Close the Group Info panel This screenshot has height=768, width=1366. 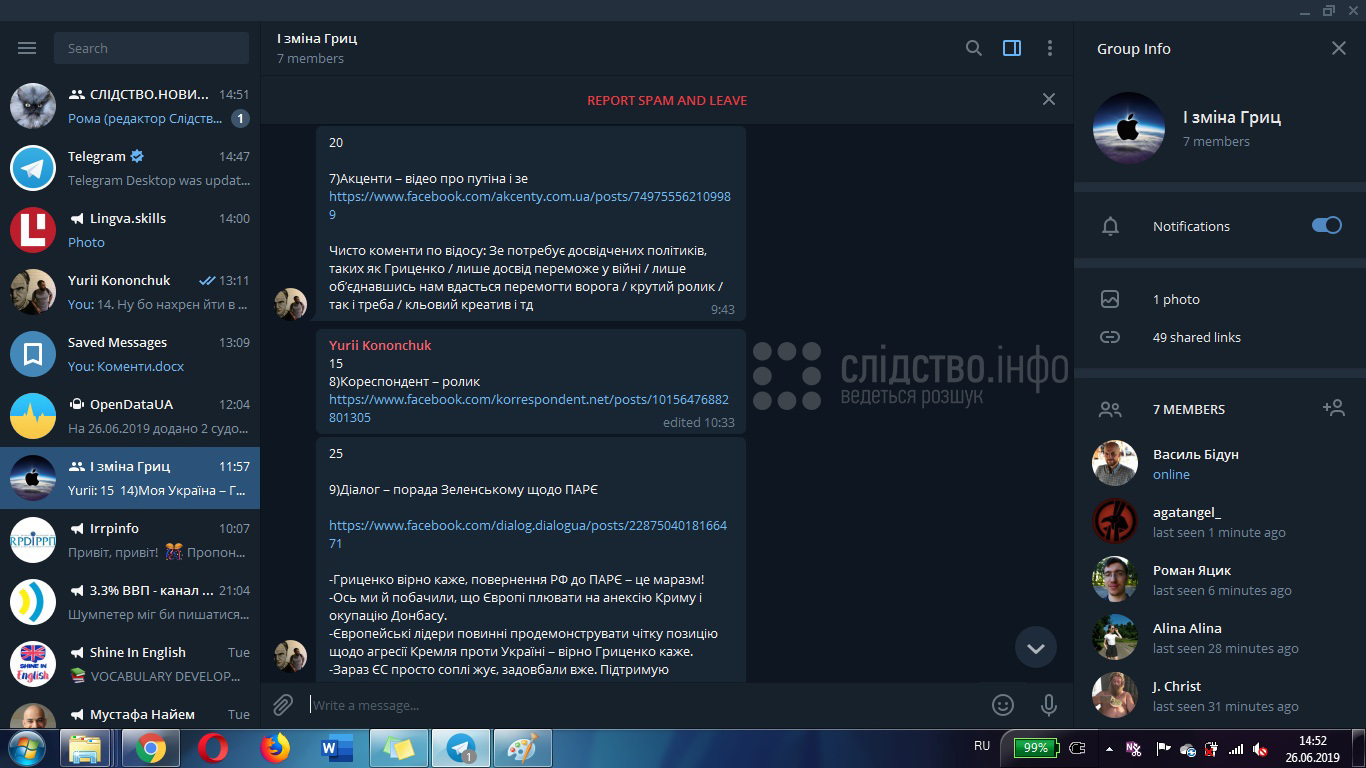click(x=1339, y=48)
